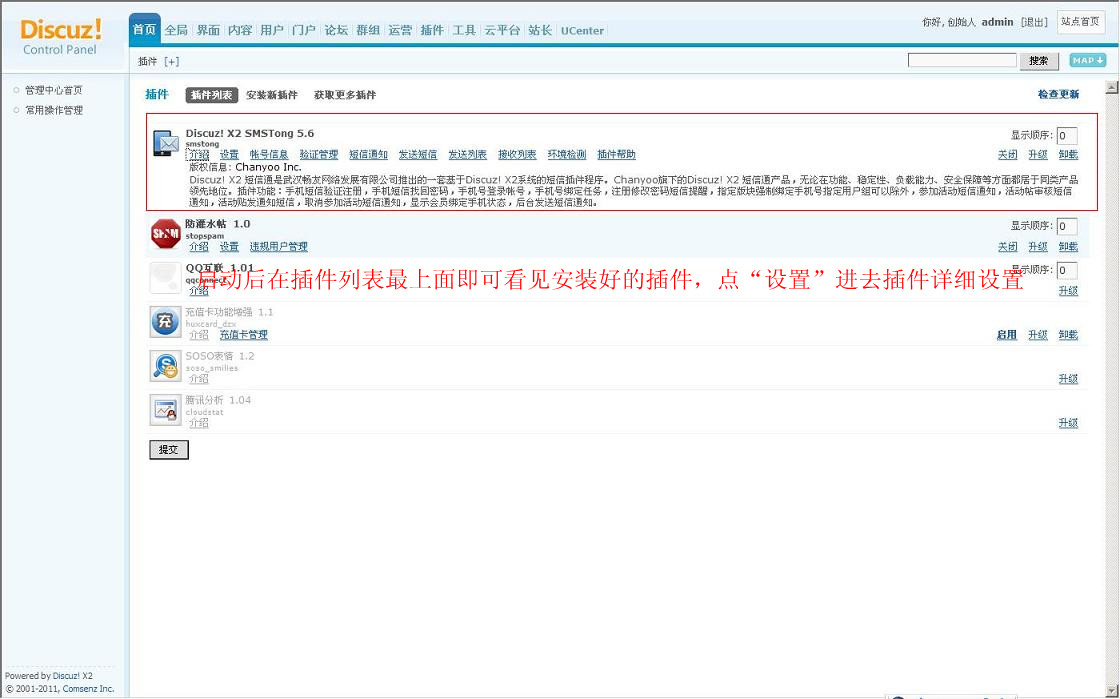Open the 验证管理 link
This screenshot has width=1120, height=699.
point(319,154)
